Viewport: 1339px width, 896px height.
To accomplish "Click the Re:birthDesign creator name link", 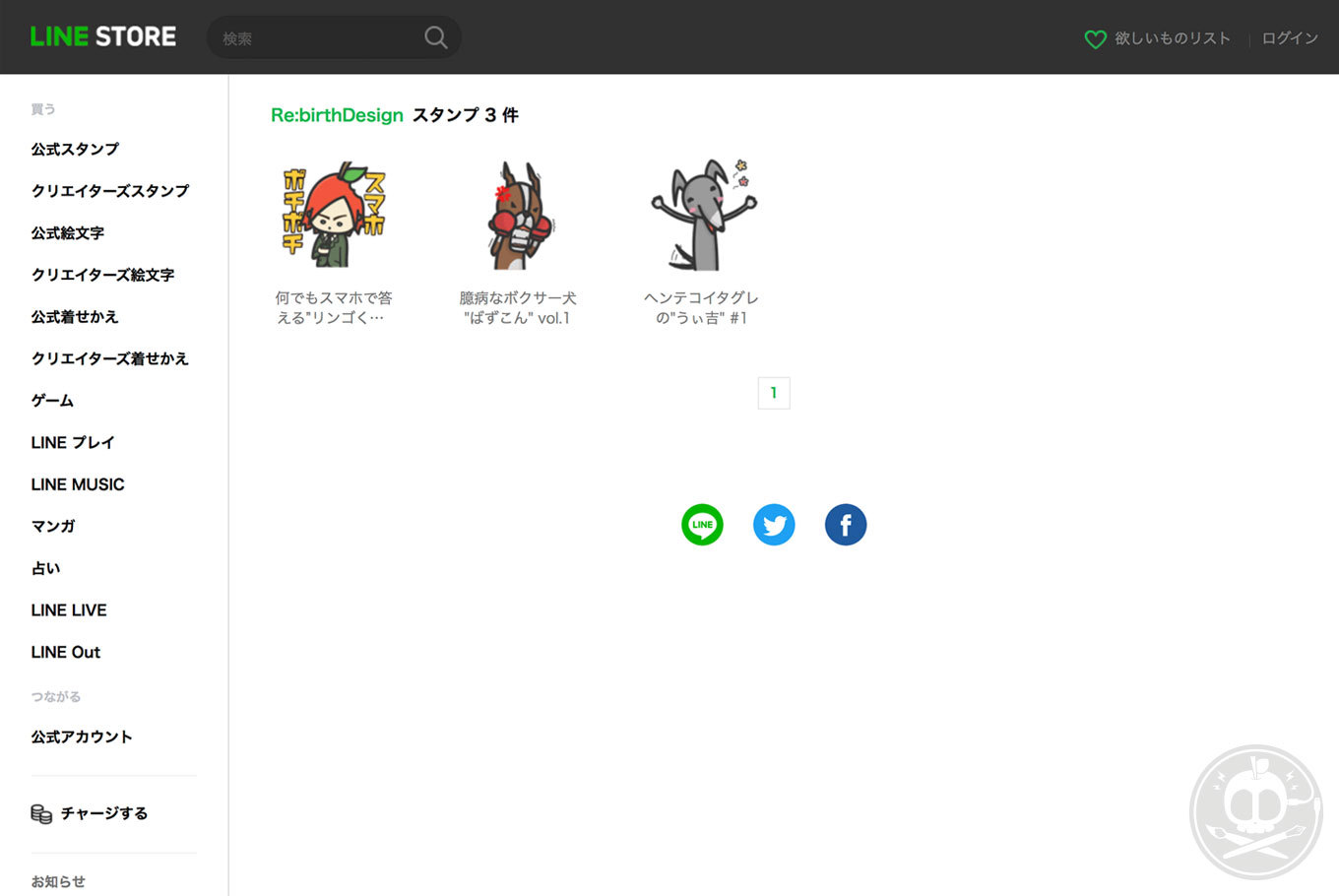I will pos(337,115).
